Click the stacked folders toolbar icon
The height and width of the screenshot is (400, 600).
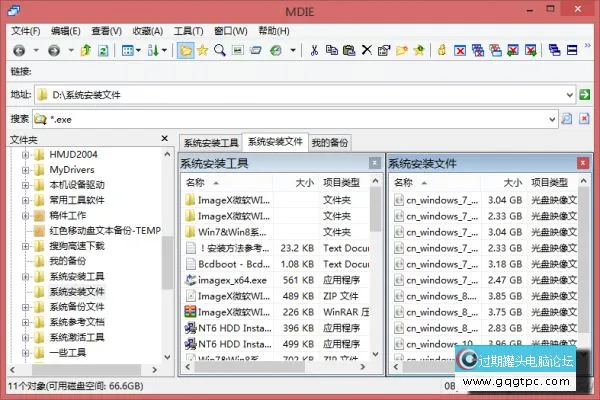(x=256, y=50)
